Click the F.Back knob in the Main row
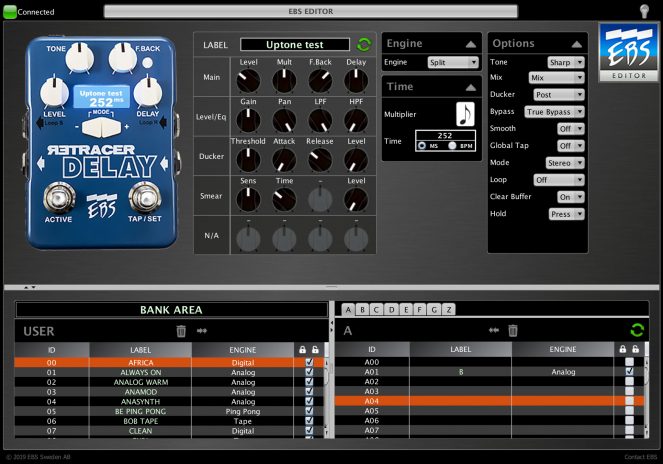The image size is (663, 464). (318, 78)
